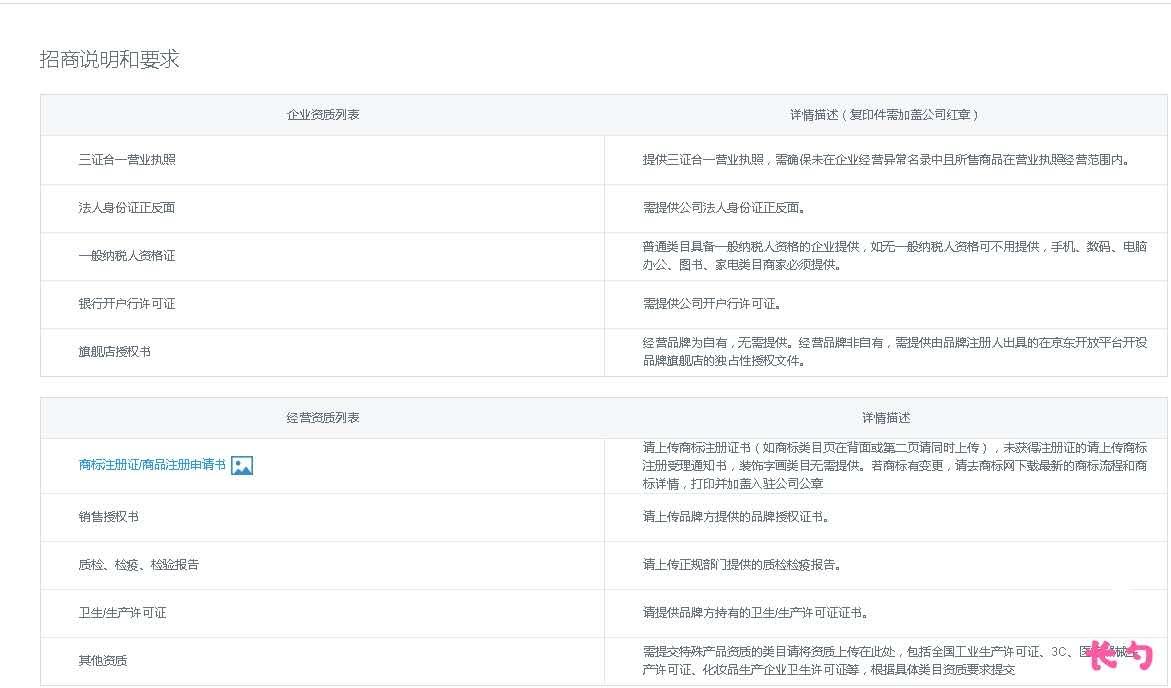The width and height of the screenshot is (1171, 688).
Task: Select the 卫生/生产许可证 row label
Action: [122, 613]
